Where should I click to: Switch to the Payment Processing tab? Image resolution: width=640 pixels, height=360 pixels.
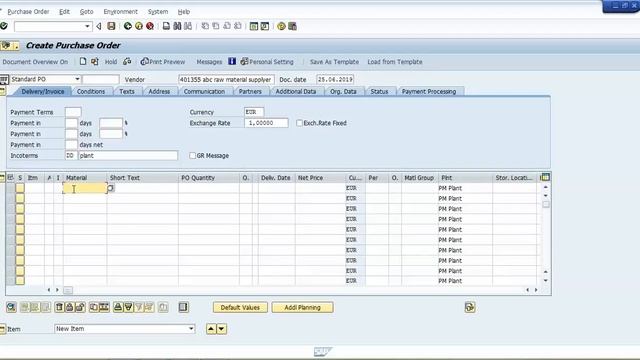pos(429,91)
